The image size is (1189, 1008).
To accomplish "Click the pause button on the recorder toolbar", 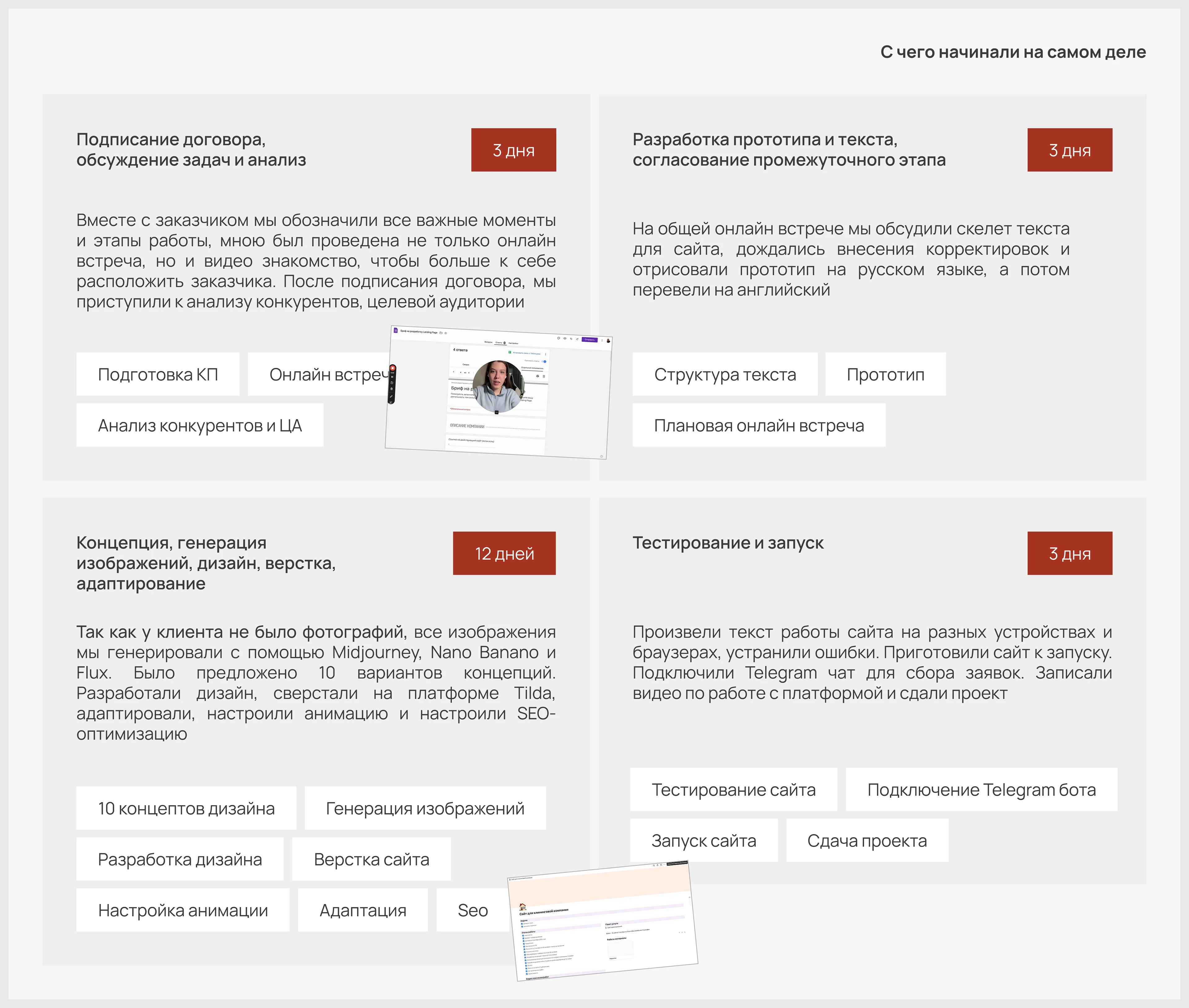I will point(393,377).
